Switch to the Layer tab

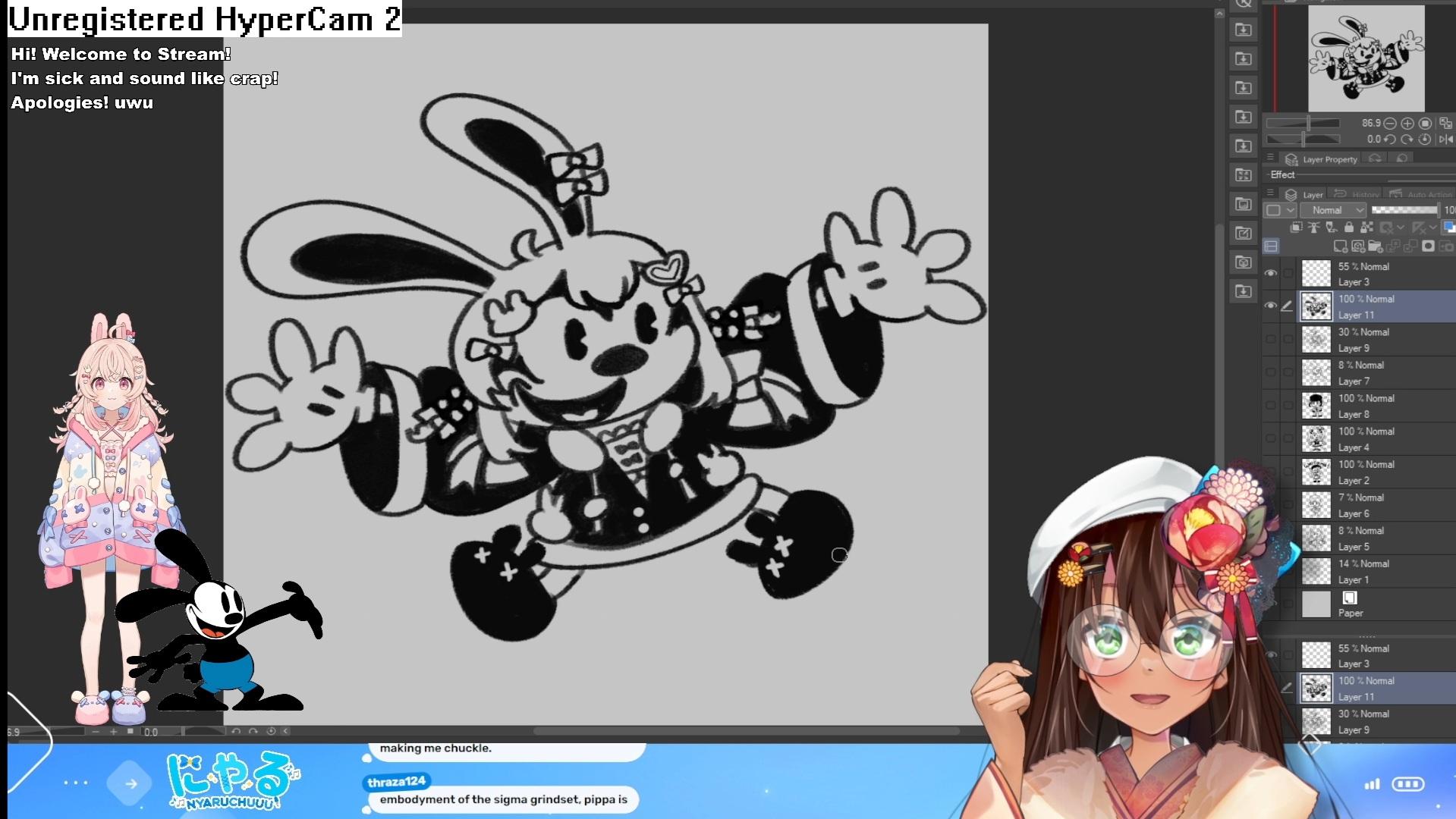click(1303, 195)
